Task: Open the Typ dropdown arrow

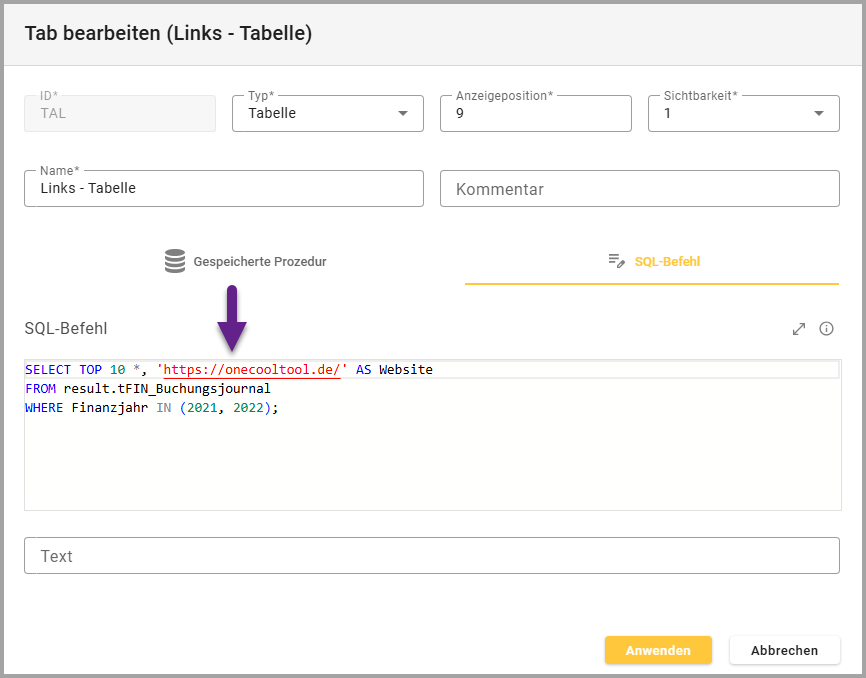Action: [x=403, y=113]
